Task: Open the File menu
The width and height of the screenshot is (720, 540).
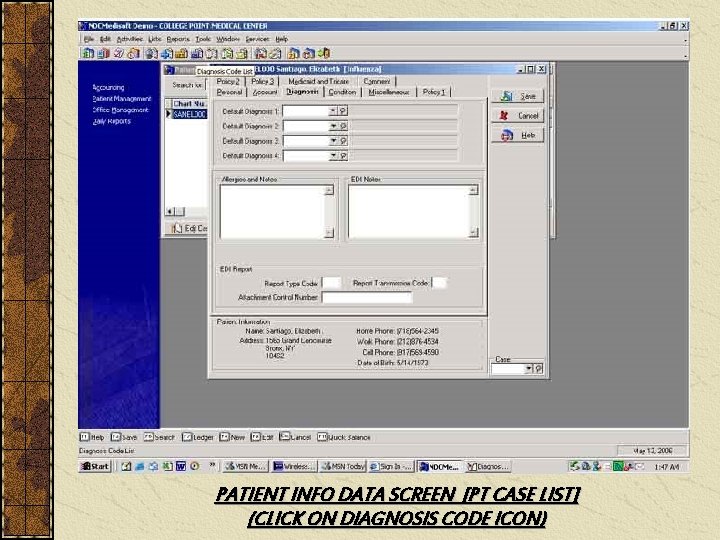Action: coord(89,39)
